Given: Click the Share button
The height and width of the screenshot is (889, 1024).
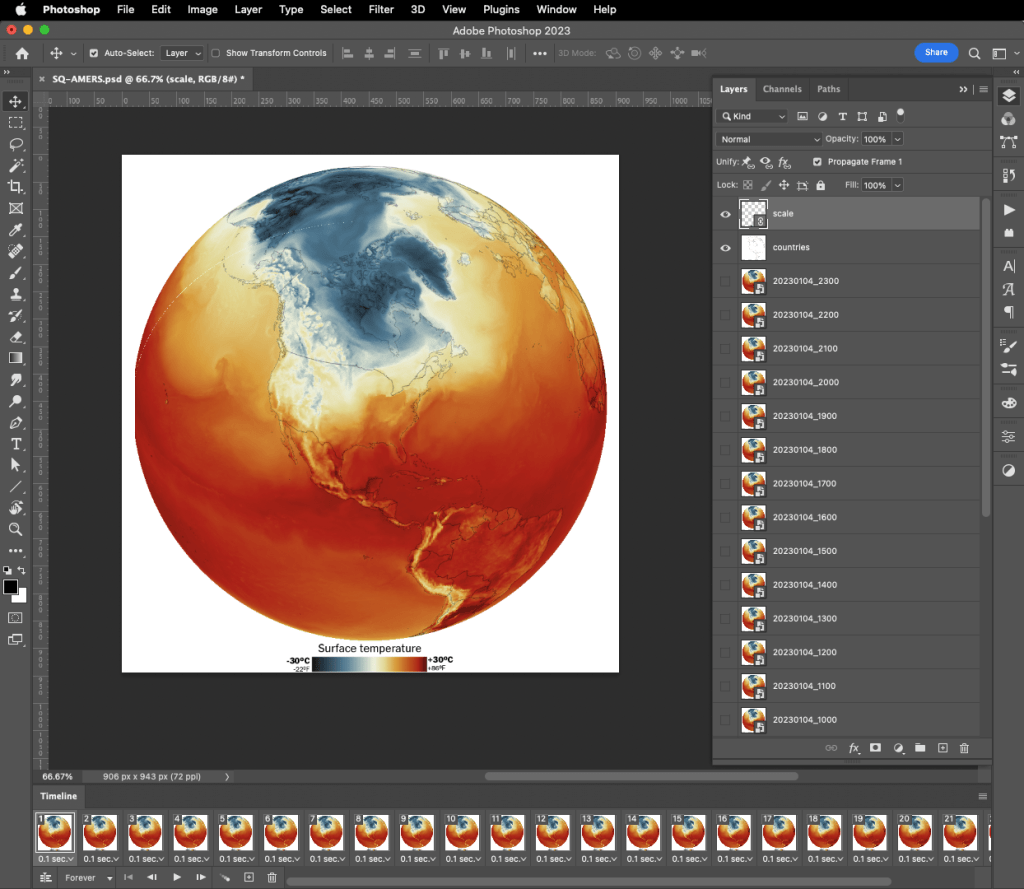Looking at the screenshot, I should click(936, 53).
